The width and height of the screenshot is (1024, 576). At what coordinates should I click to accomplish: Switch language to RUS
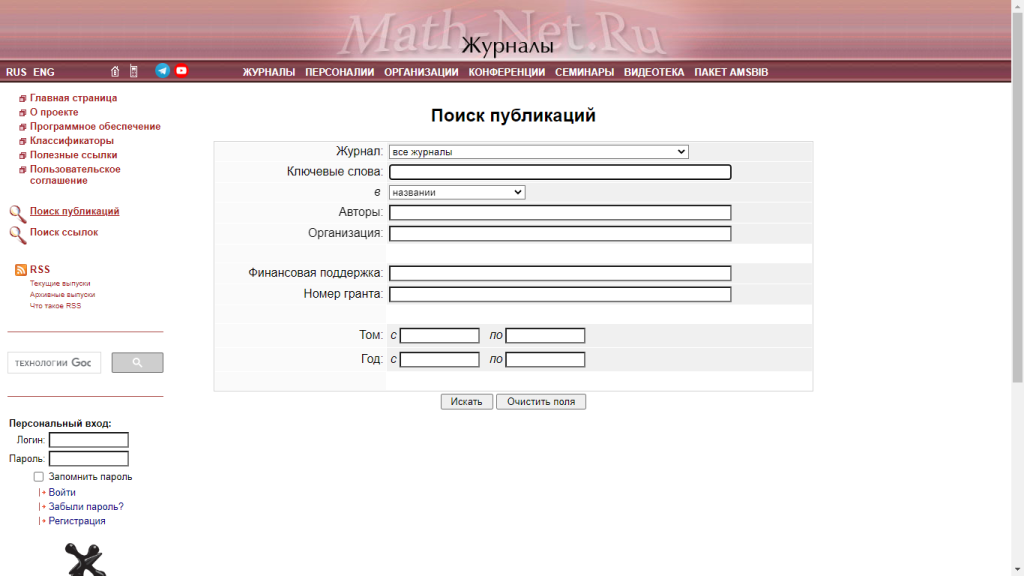(16, 72)
